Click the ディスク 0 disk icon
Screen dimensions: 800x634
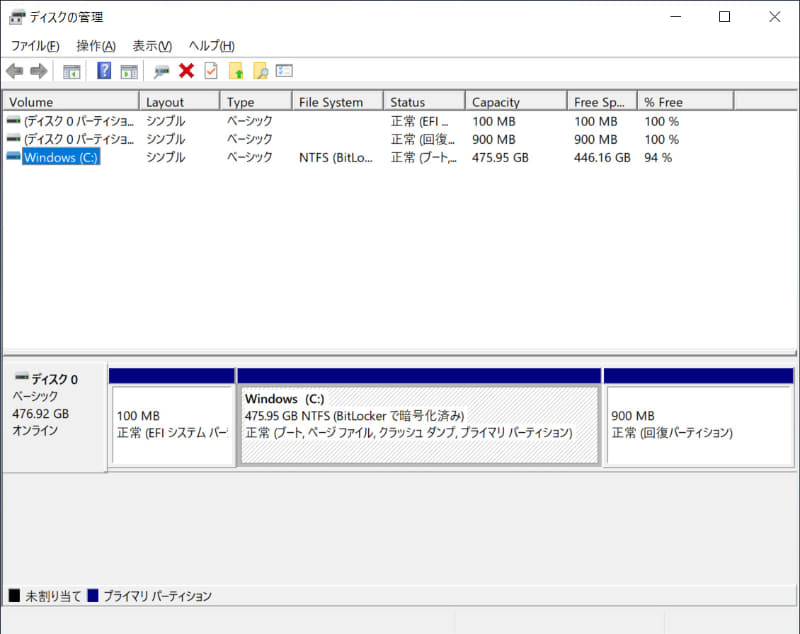21,377
